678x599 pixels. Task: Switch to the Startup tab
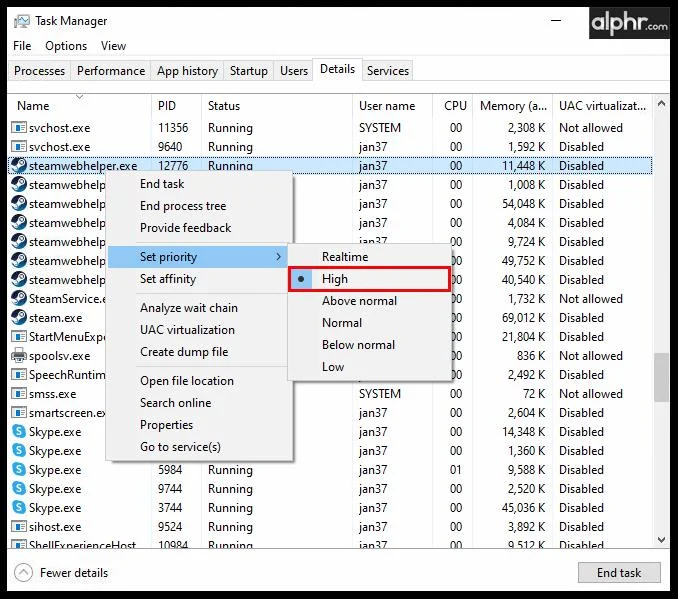point(249,70)
